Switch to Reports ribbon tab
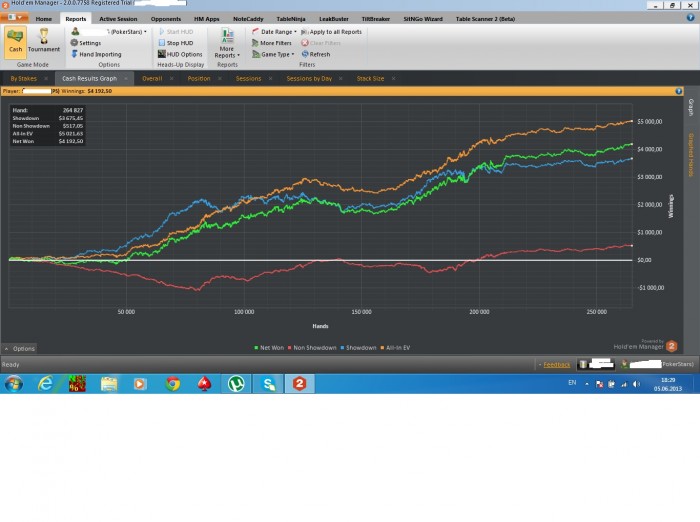The height and width of the screenshot is (522, 700). coord(75,19)
